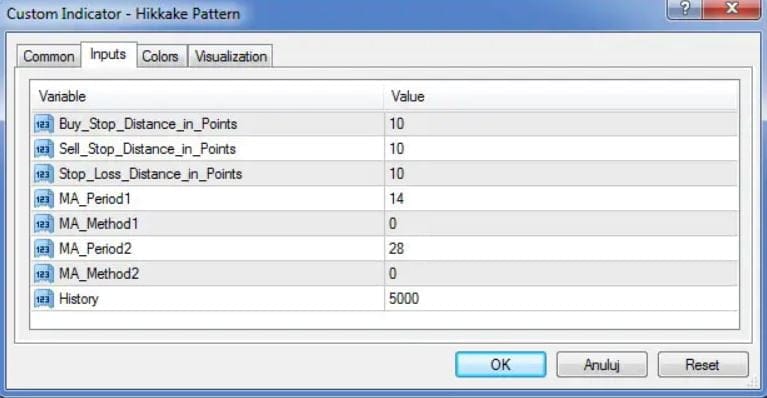Click the icon beside MA_Method2
Screen dimensions: 767x398
pyautogui.click(x=44, y=274)
